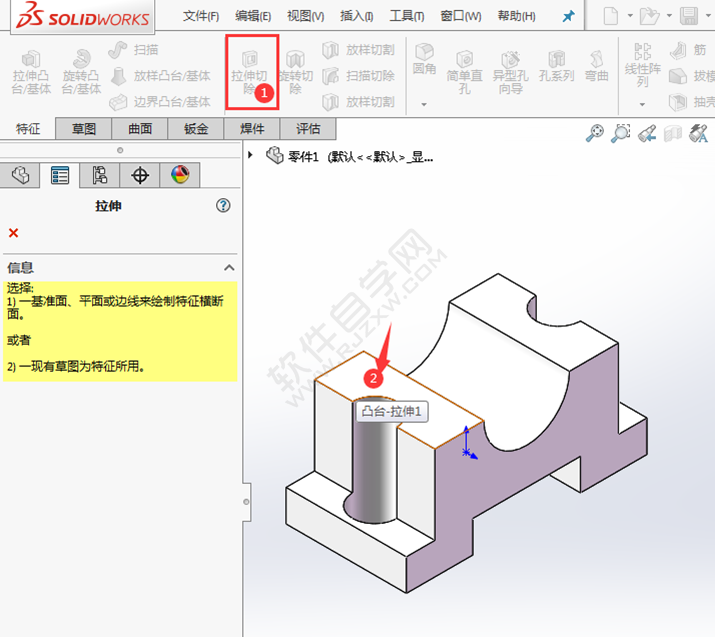This screenshot has width=715, height=637.
Task: Select the Swept Cut (扫描切除) command
Action: [358, 76]
